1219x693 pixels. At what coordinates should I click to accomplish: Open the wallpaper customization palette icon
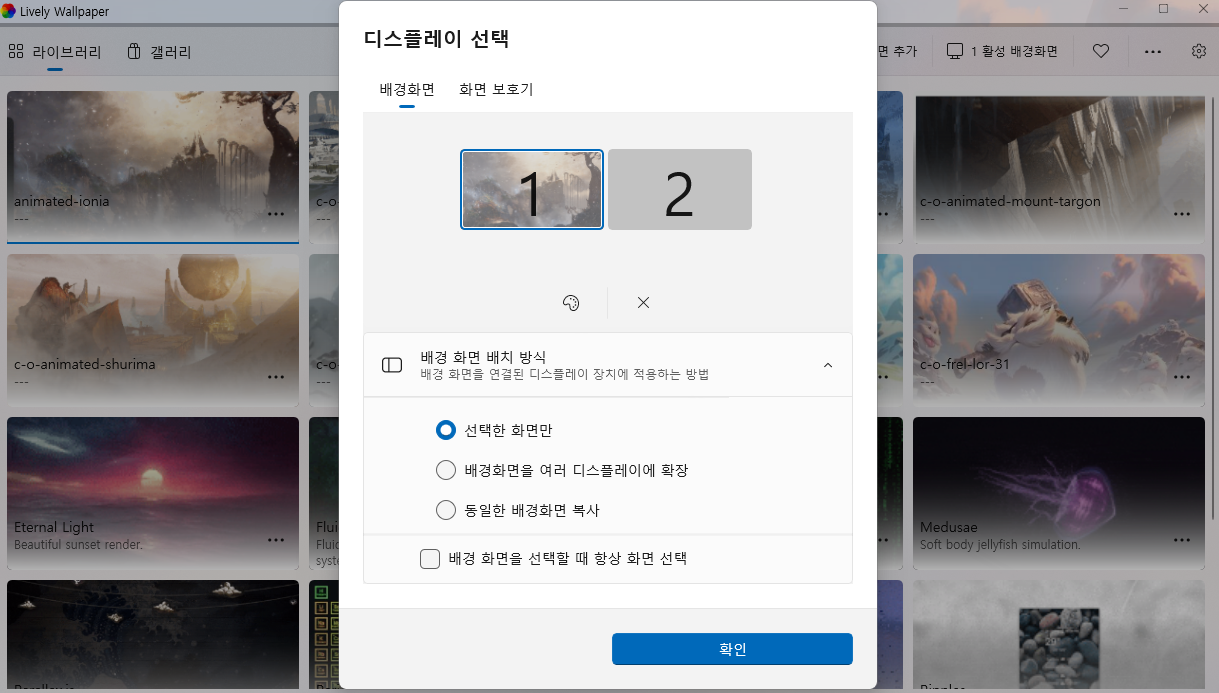571,302
